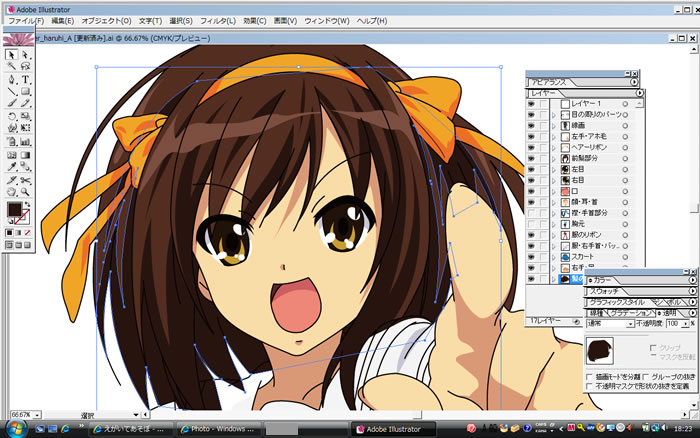
Task: Click the volume speaker tray icon
Action: (x=665, y=428)
